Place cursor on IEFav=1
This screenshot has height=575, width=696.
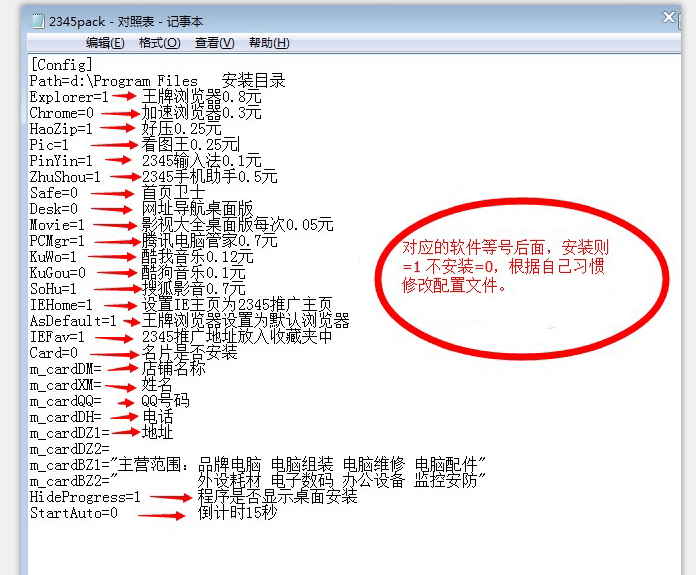point(57,337)
